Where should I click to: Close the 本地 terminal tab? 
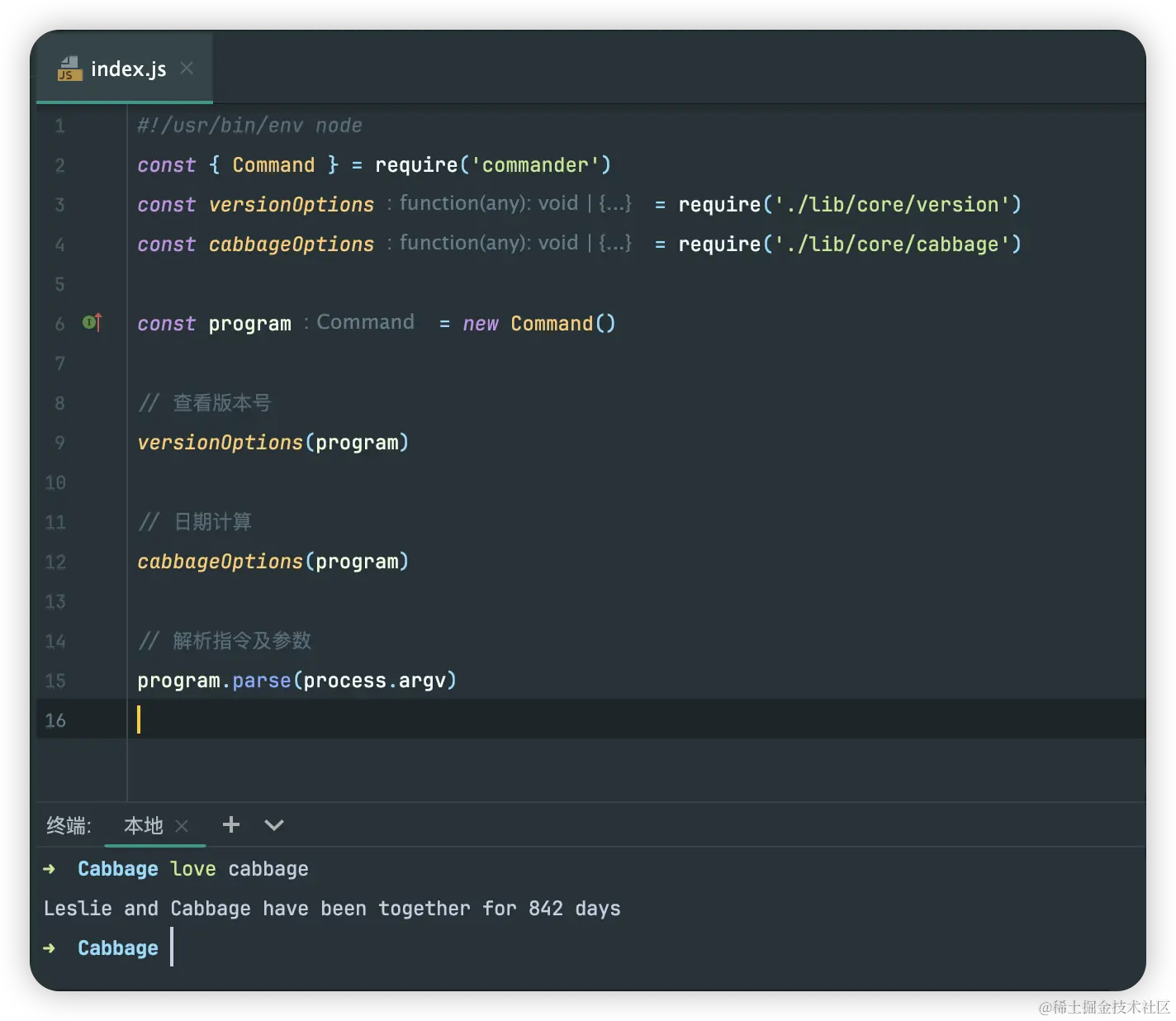point(183,825)
